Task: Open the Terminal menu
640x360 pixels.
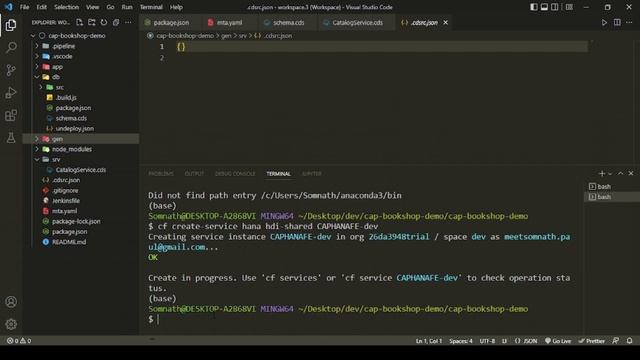Action: 151,7
